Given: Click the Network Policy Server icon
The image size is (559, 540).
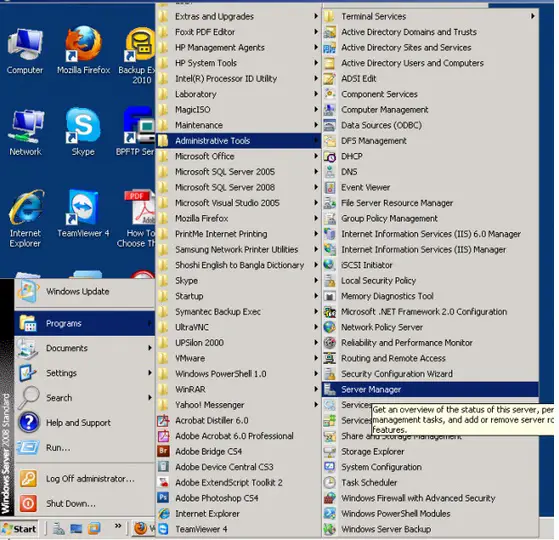Looking at the screenshot, I should click(330, 327).
